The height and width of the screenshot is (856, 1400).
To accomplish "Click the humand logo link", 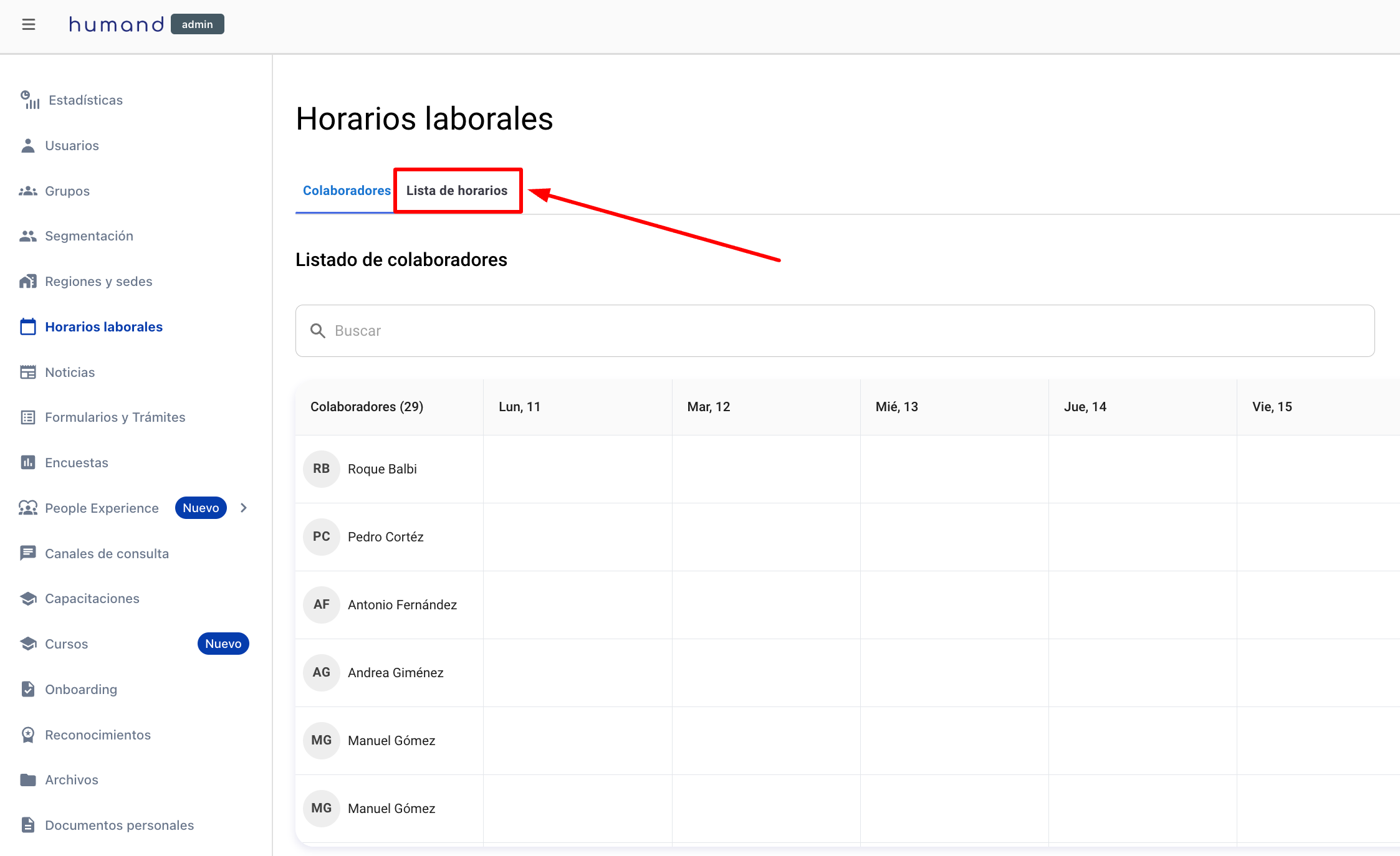I will (x=117, y=24).
